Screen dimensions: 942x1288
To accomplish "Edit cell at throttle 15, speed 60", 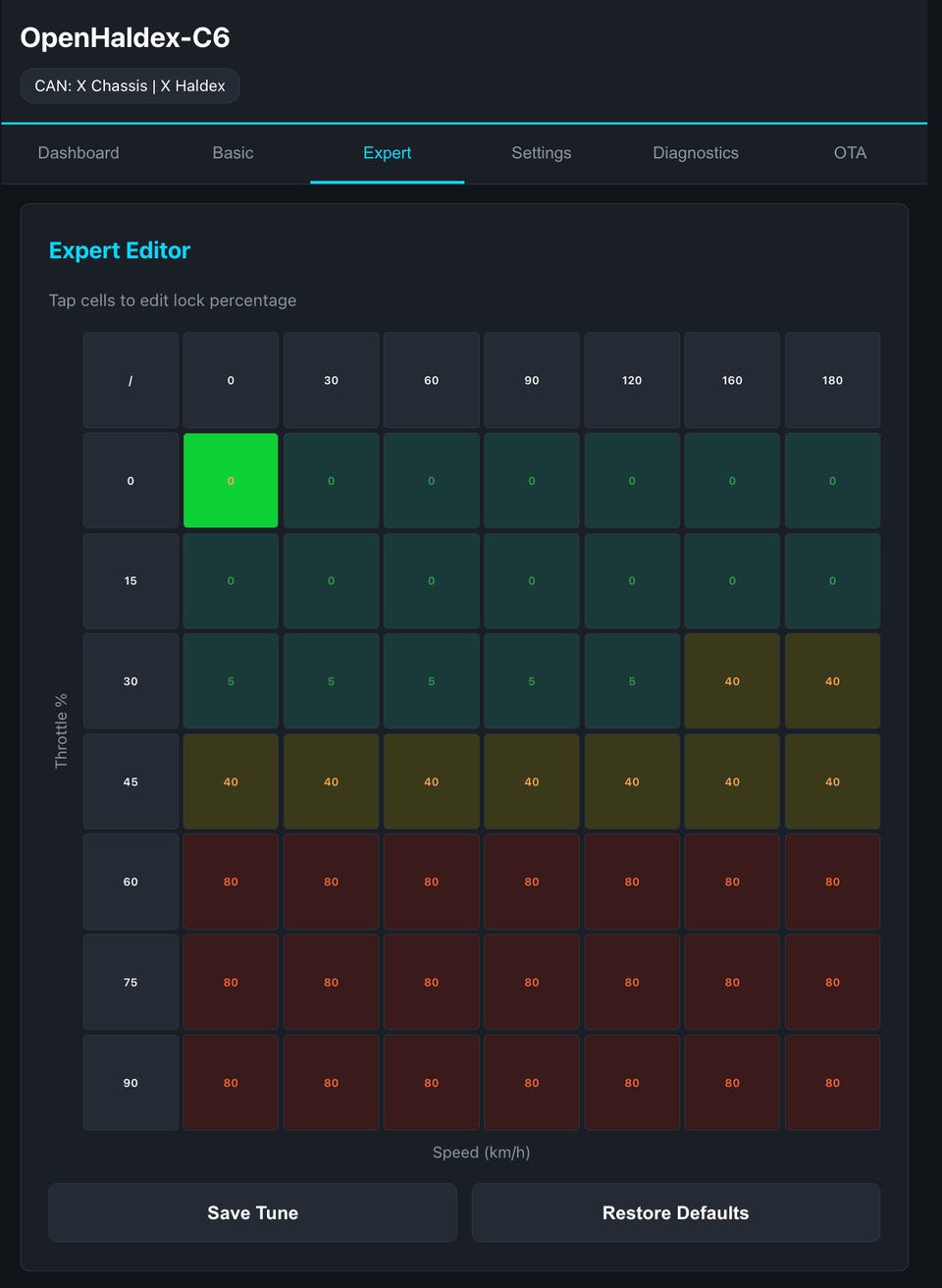I will click(x=432, y=580).
